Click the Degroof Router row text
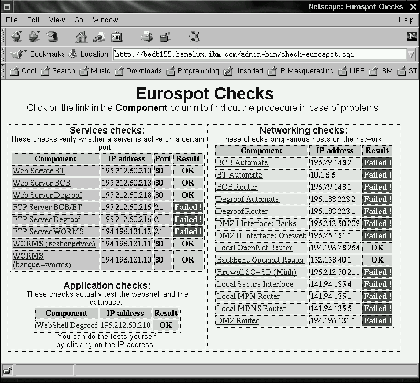 click(x=242, y=211)
